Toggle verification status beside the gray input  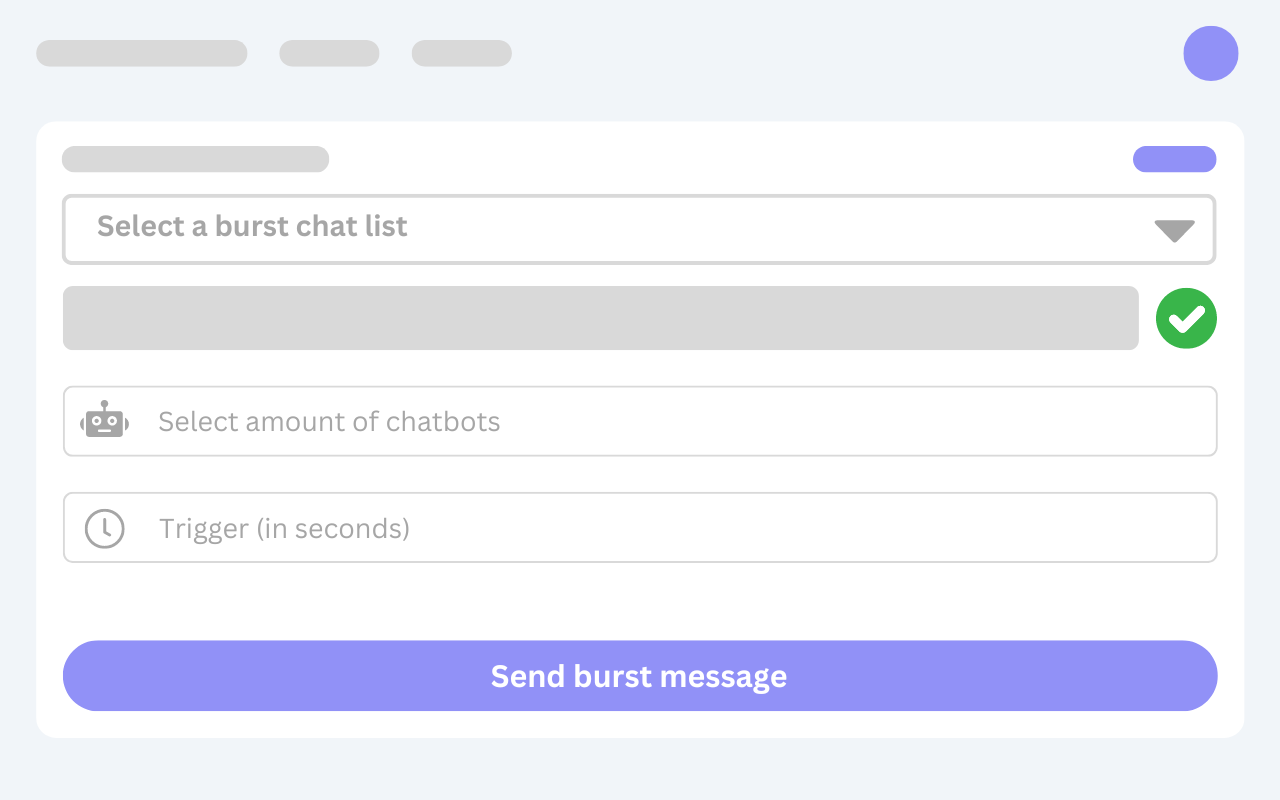[x=1185, y=317]
